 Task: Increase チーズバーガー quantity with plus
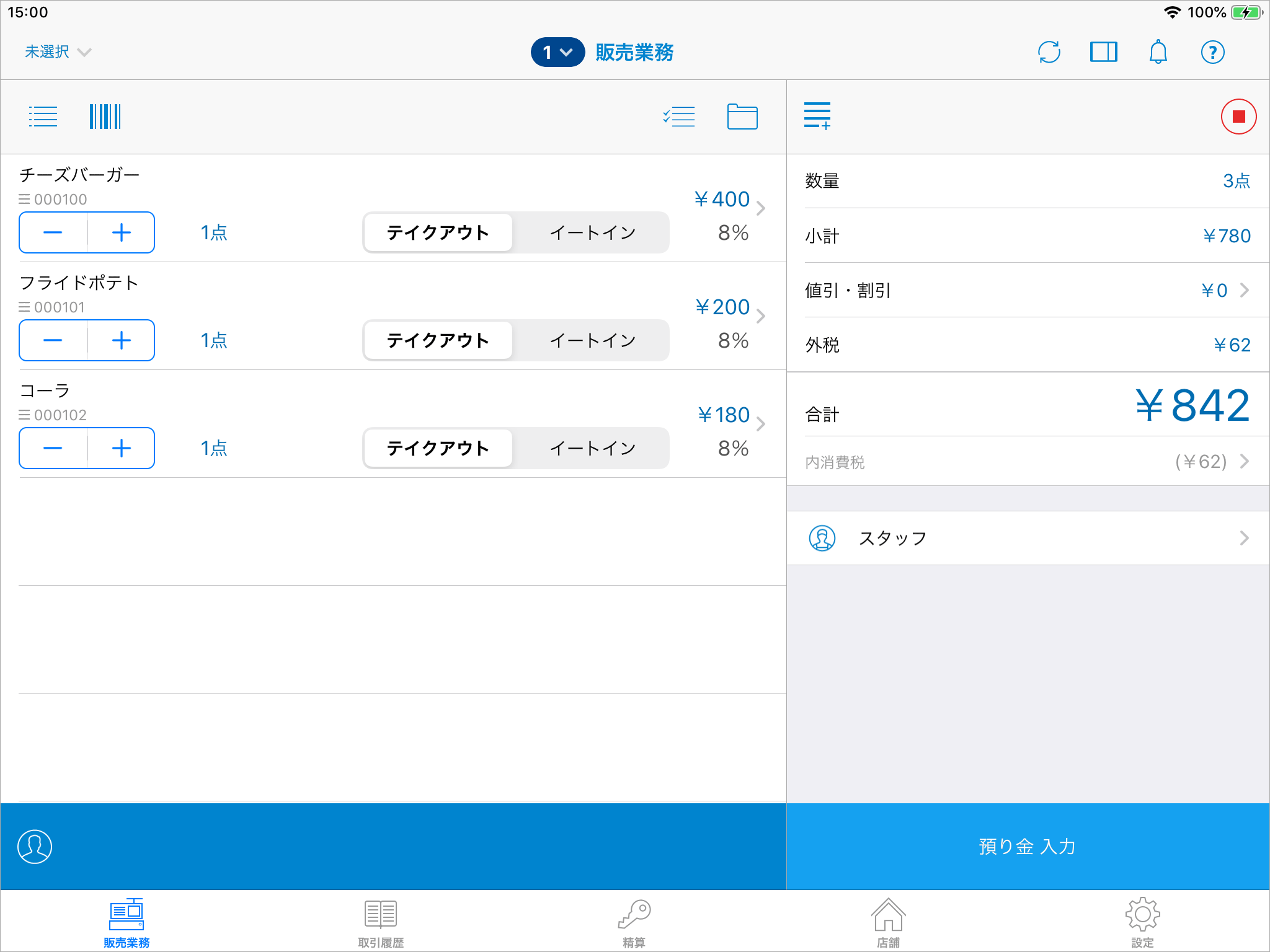click(x=122, y=232)
